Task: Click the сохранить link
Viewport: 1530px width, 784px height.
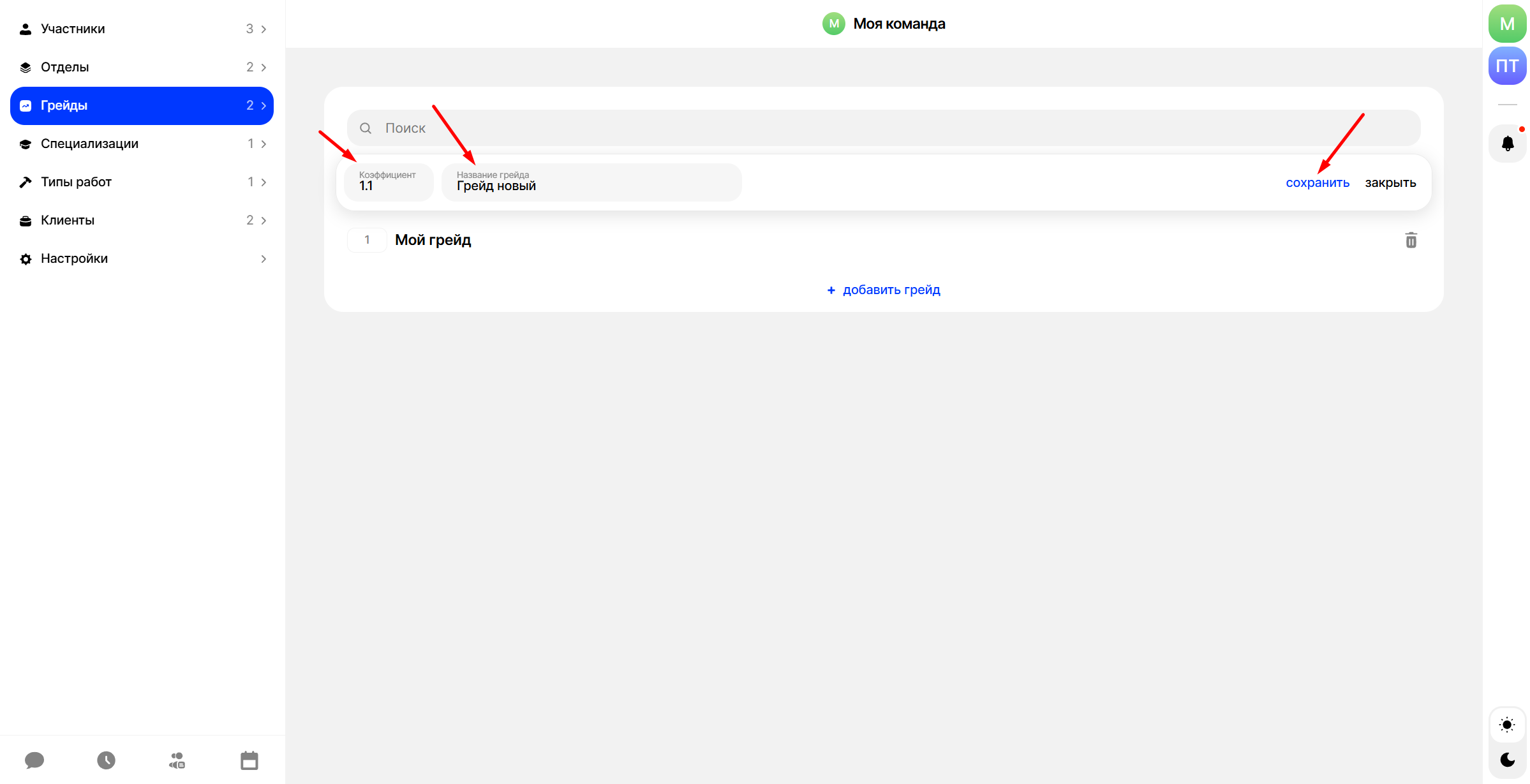Action: [x=1317, y=183]
